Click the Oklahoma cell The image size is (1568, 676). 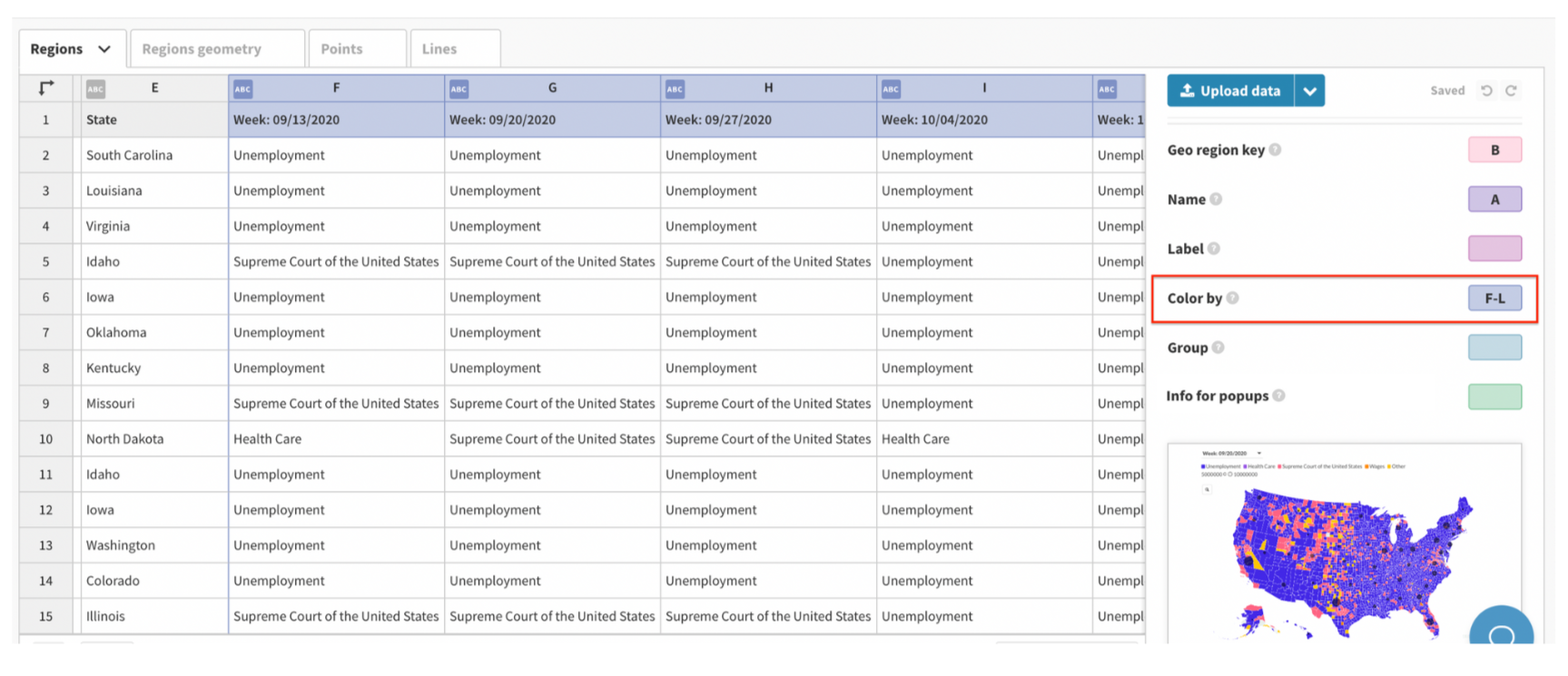point(154,332)
